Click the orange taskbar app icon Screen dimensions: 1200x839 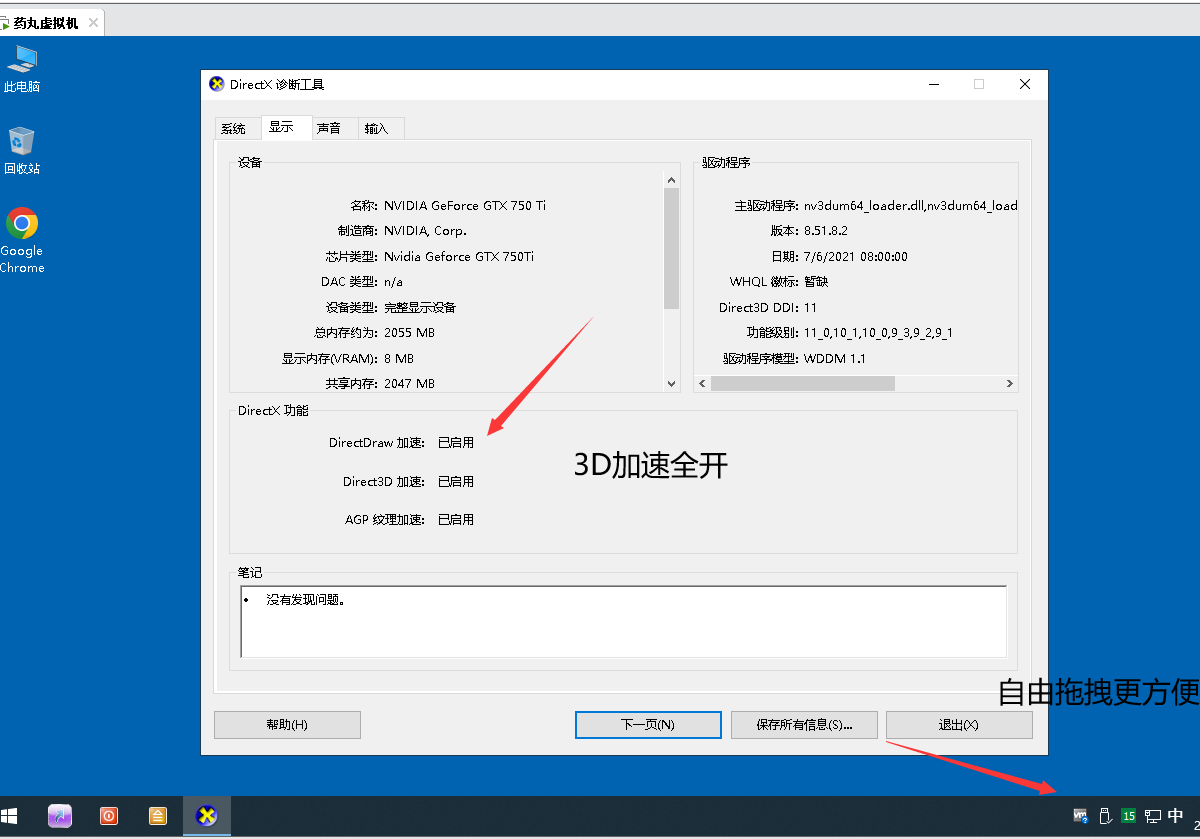pyautogui.click(x=158, y=816)
